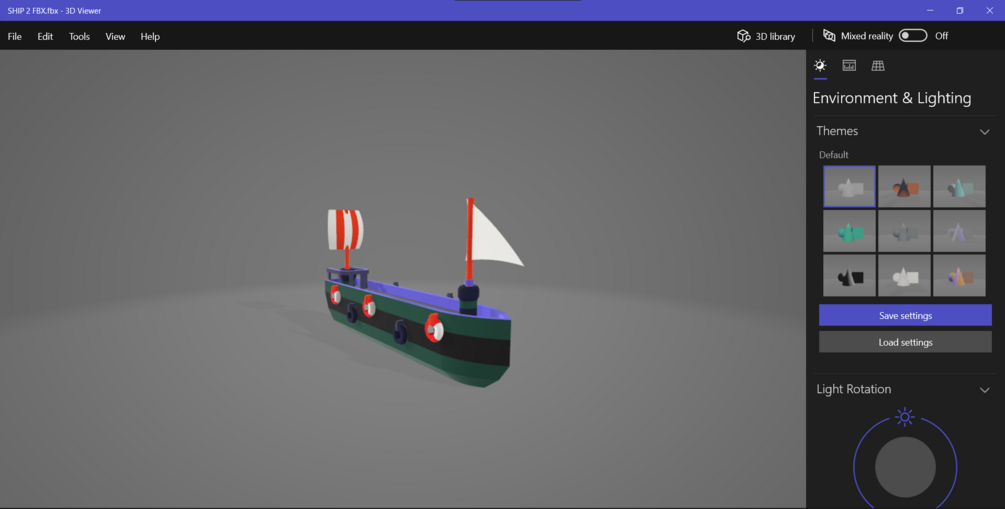Open the View menu

click(x=115, y=37)
